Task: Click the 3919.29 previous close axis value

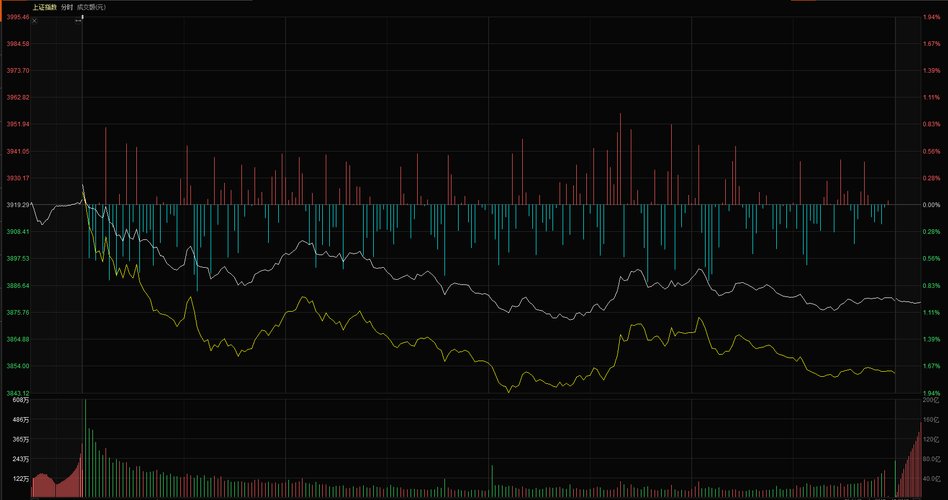Action: [18, 204]
